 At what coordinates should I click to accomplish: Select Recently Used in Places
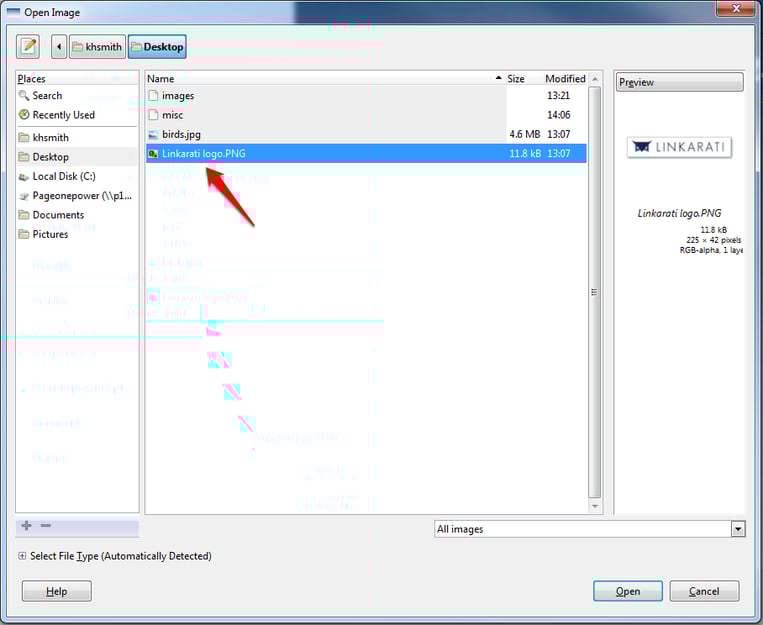pyautogui.click(x=77, y=115)
